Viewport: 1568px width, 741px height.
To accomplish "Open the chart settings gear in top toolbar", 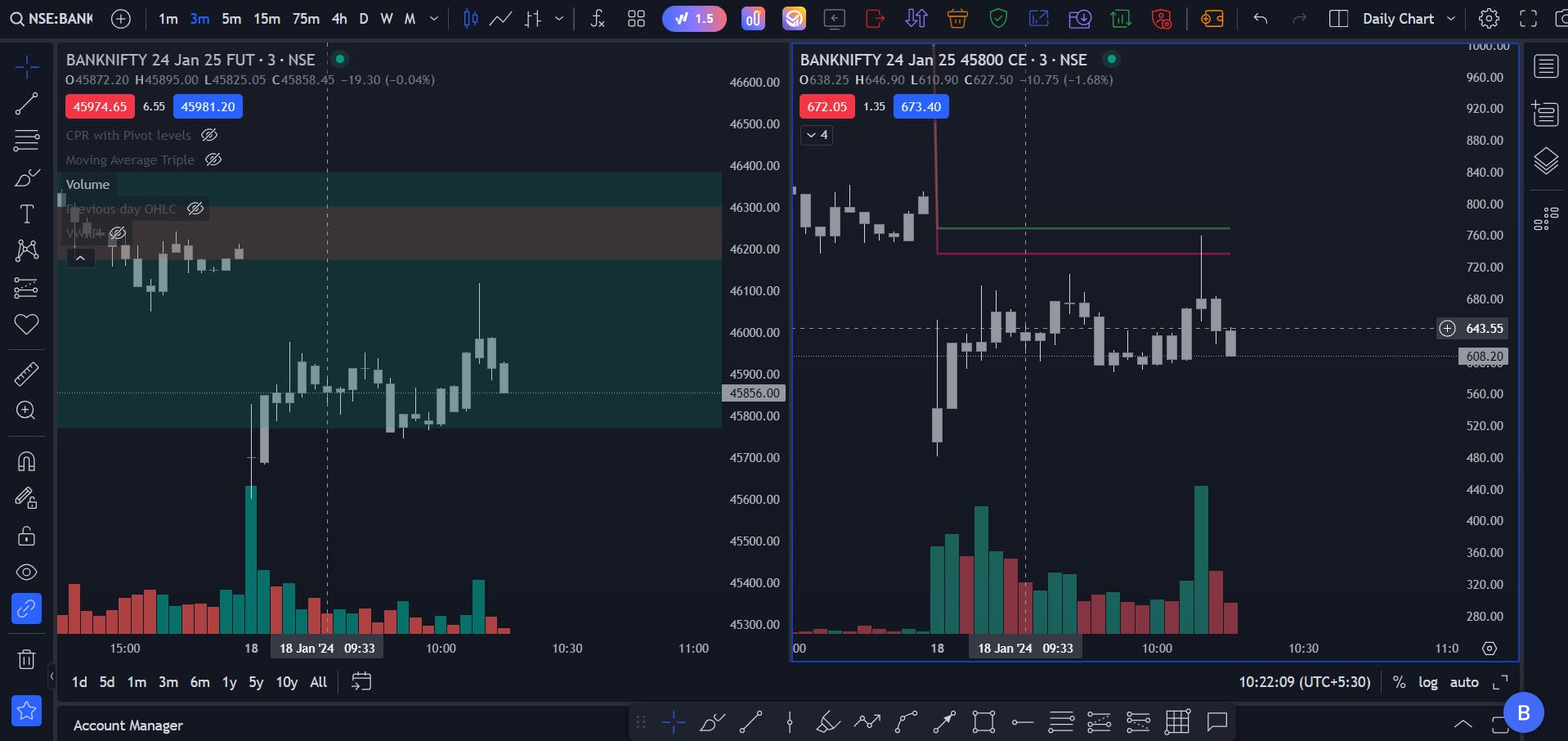I will point(1489,19).
